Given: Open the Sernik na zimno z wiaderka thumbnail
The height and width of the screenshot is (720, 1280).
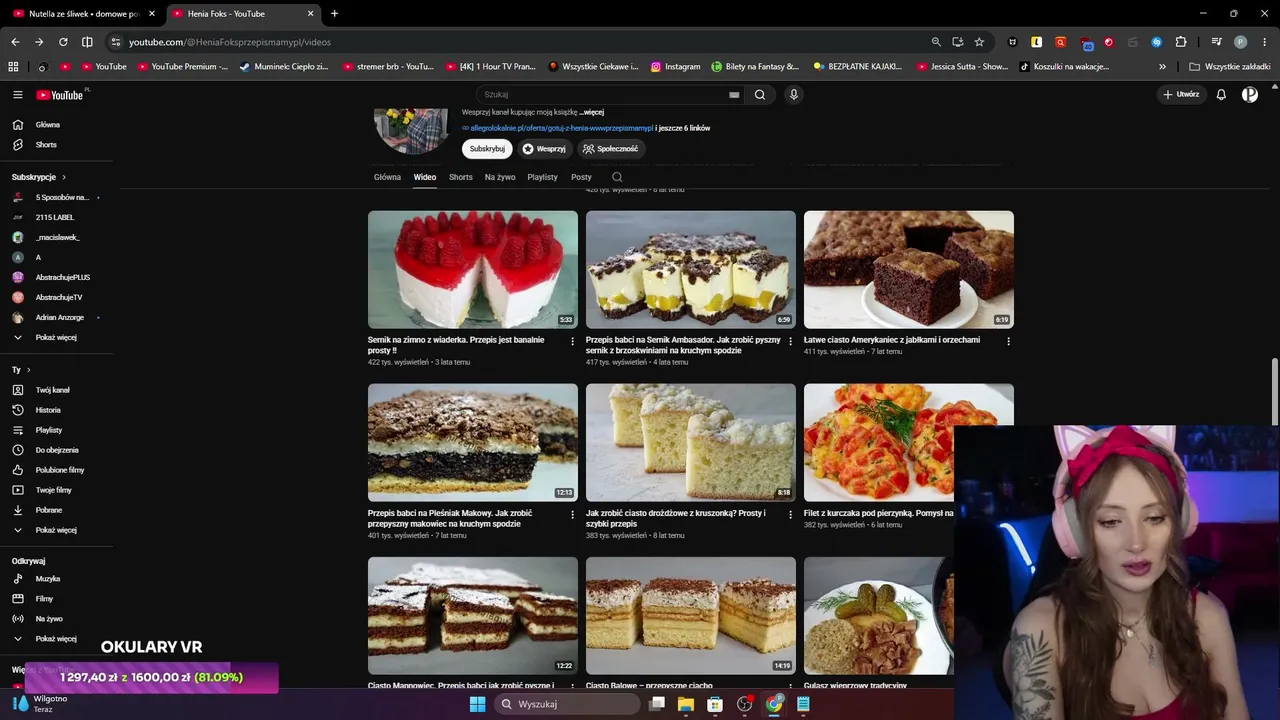Looking at the screenshot, I should [x=473, y=269].
